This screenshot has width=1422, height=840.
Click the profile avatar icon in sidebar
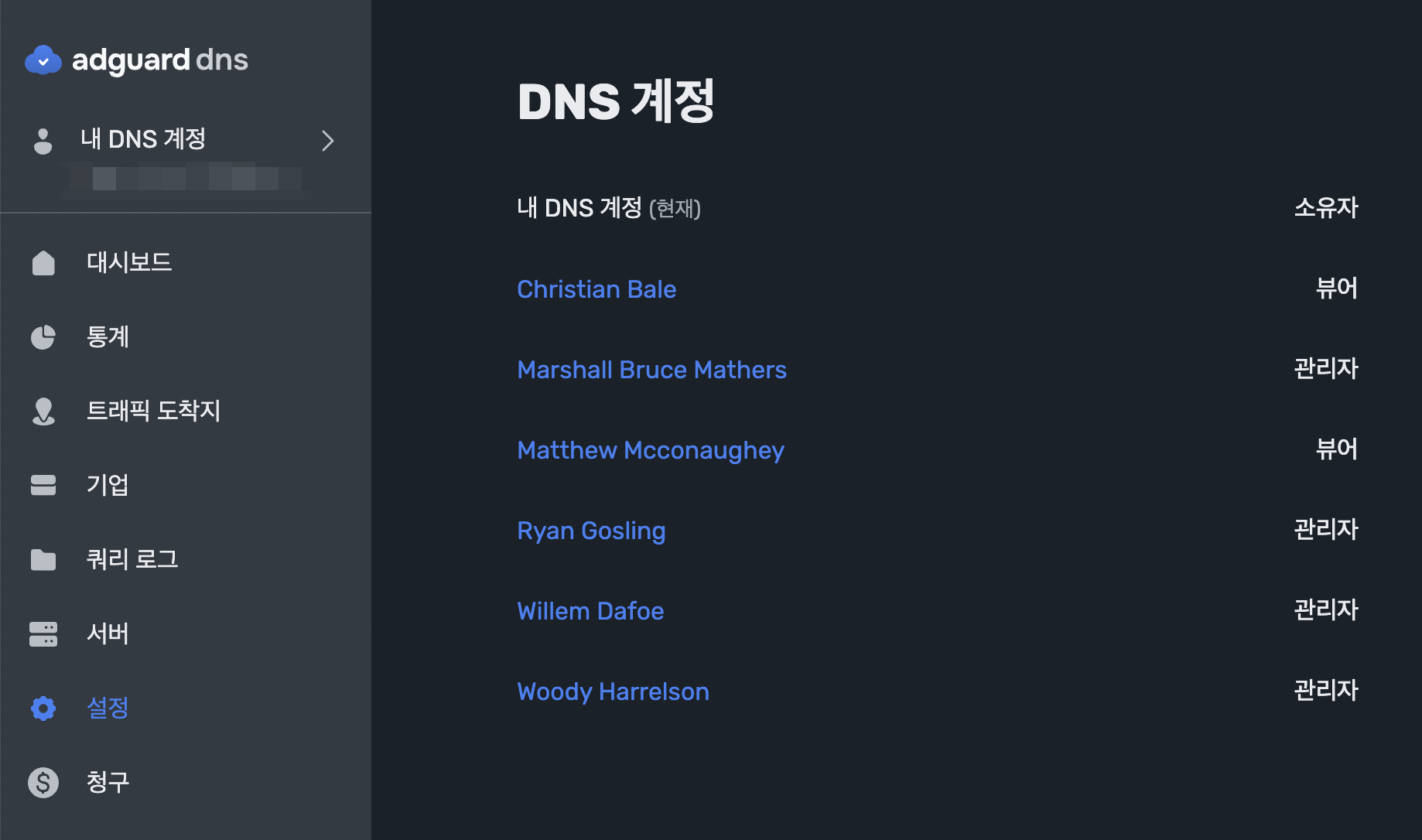(x=42, y=140)
